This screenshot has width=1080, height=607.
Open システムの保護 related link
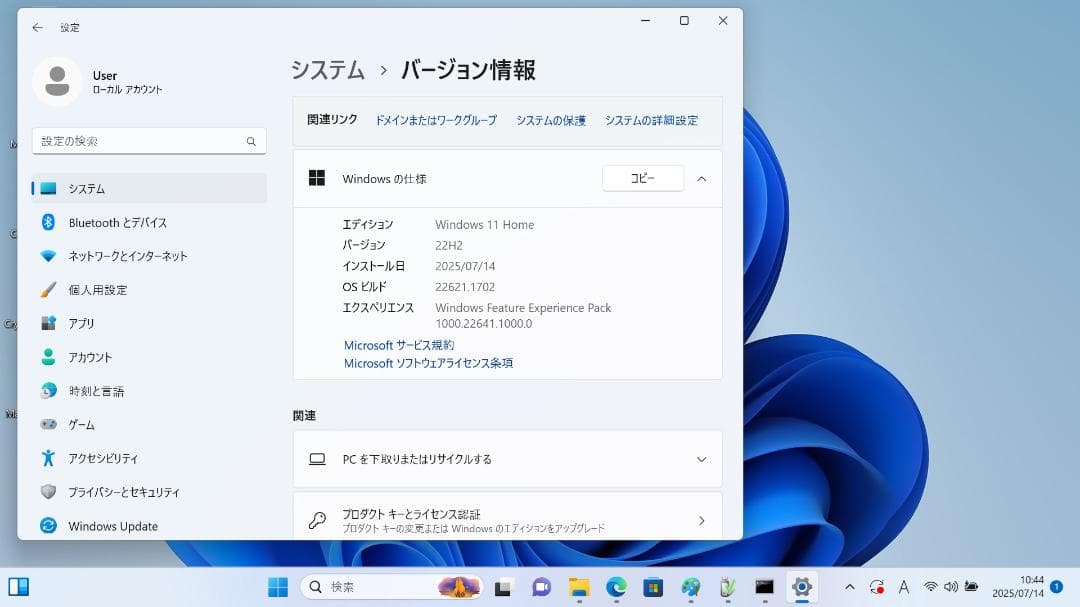[549, 118]
